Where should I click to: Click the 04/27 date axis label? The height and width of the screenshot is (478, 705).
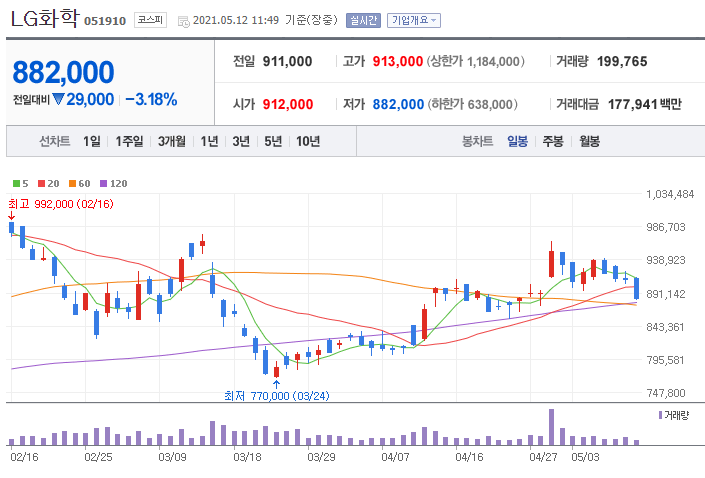pos(543,457)
